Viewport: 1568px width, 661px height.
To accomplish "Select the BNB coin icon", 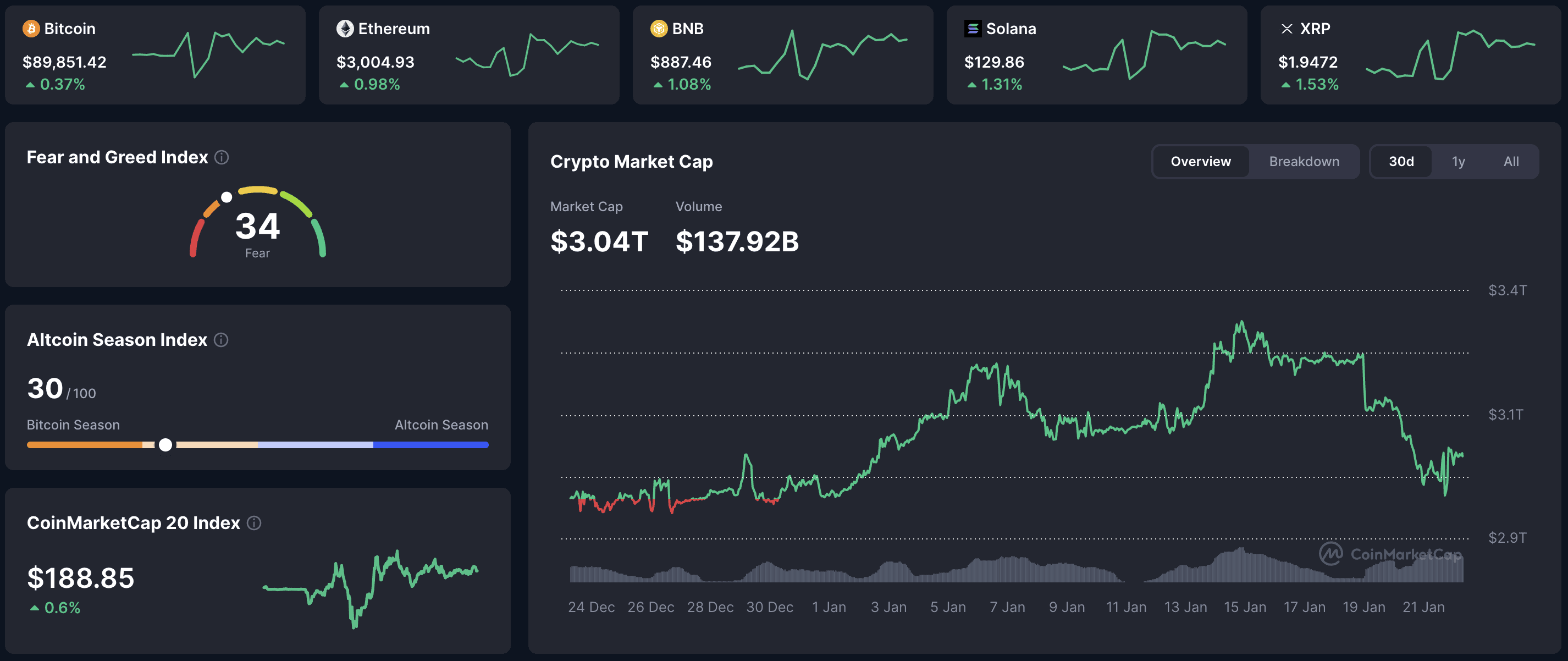I will pos(659,28).
